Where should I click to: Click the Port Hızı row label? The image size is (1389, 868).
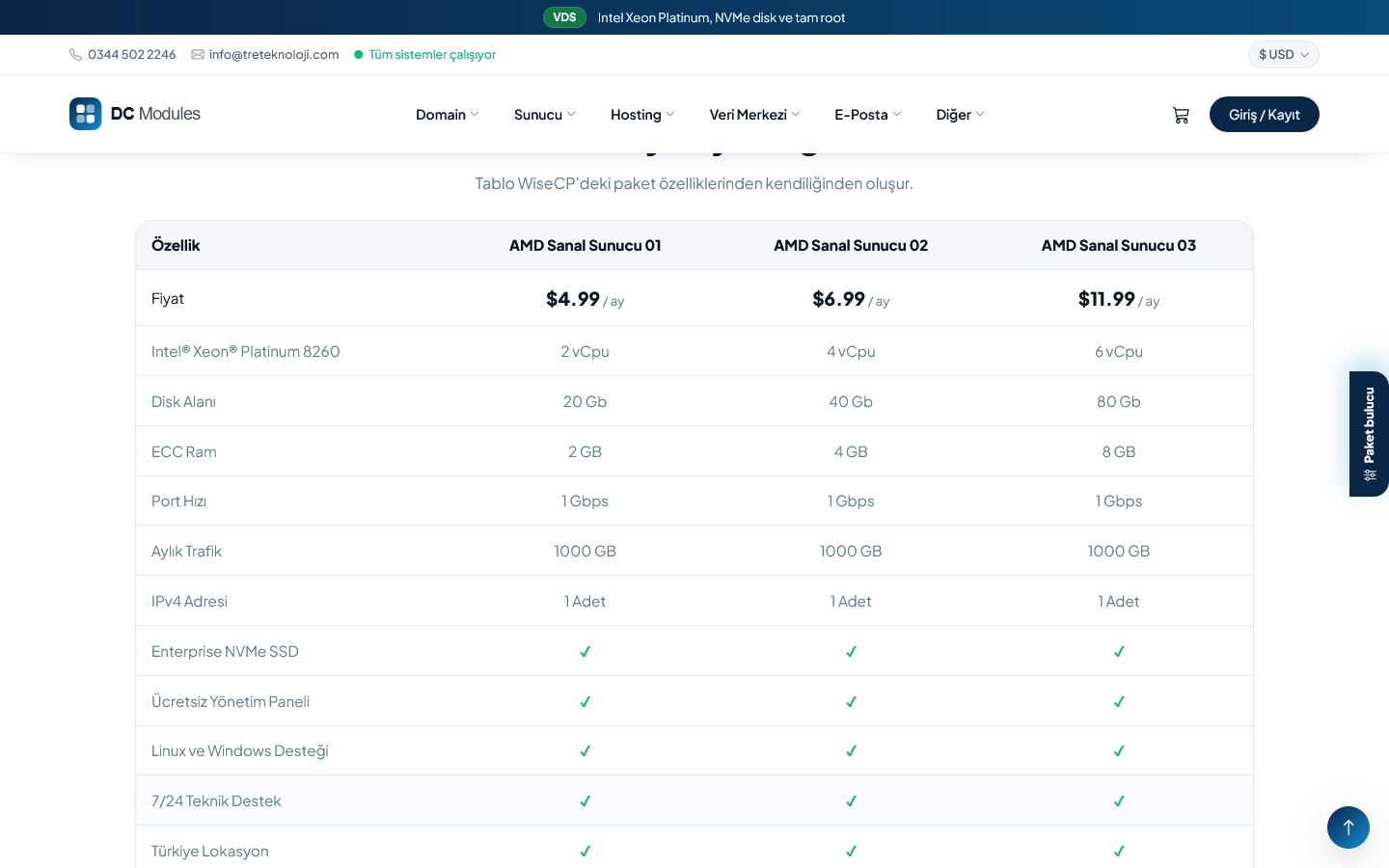(x=178, y=501)
